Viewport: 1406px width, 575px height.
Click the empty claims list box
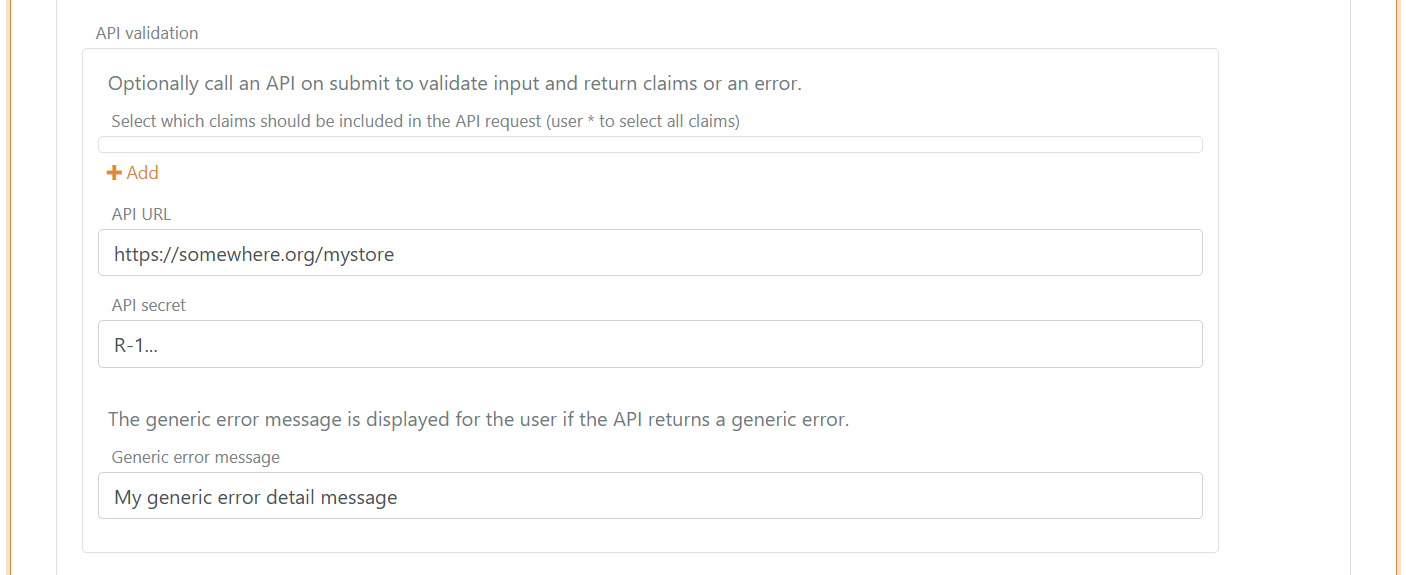tap(650, 145)
